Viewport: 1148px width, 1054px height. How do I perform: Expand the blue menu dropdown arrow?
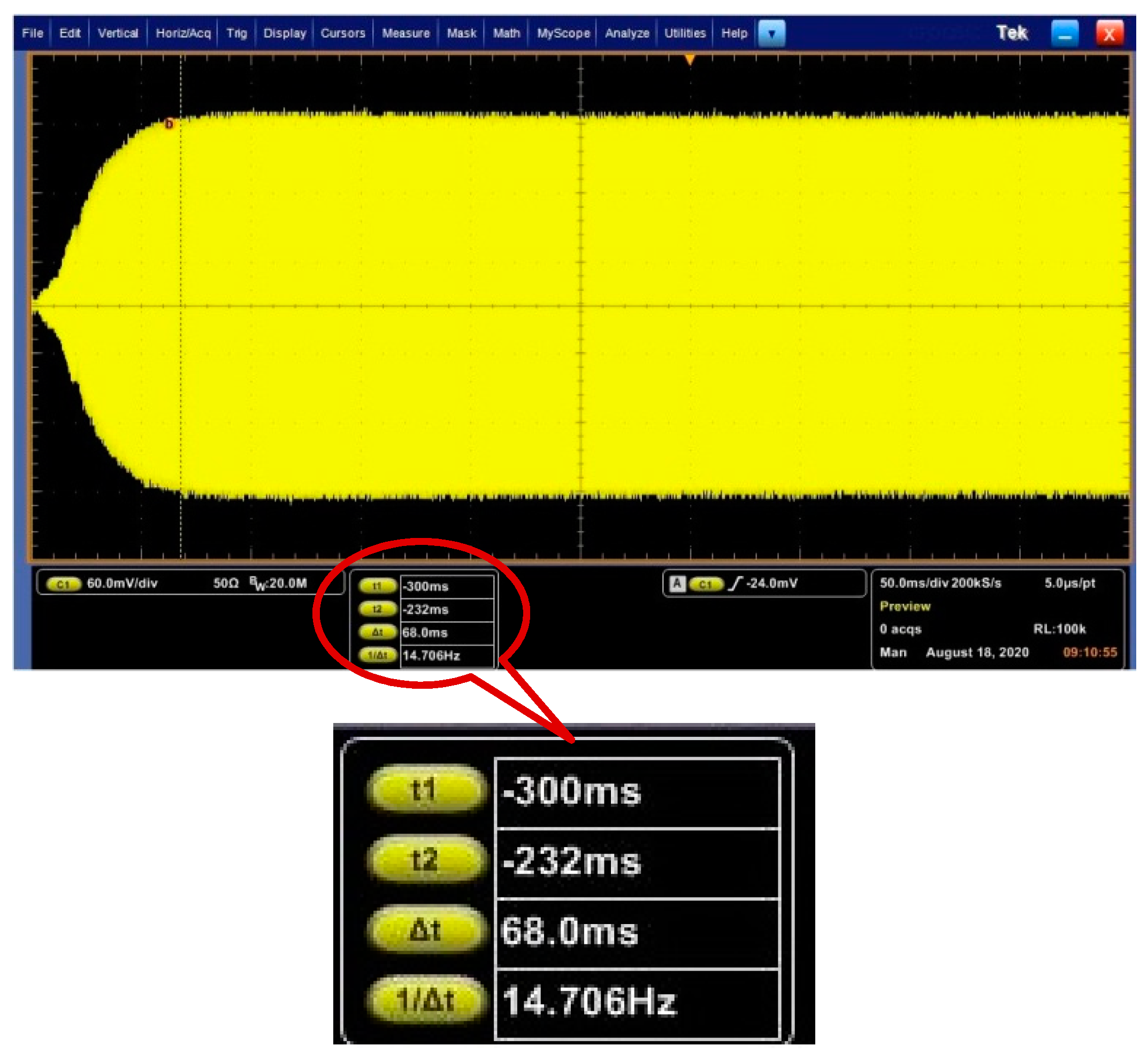[771, 33]
